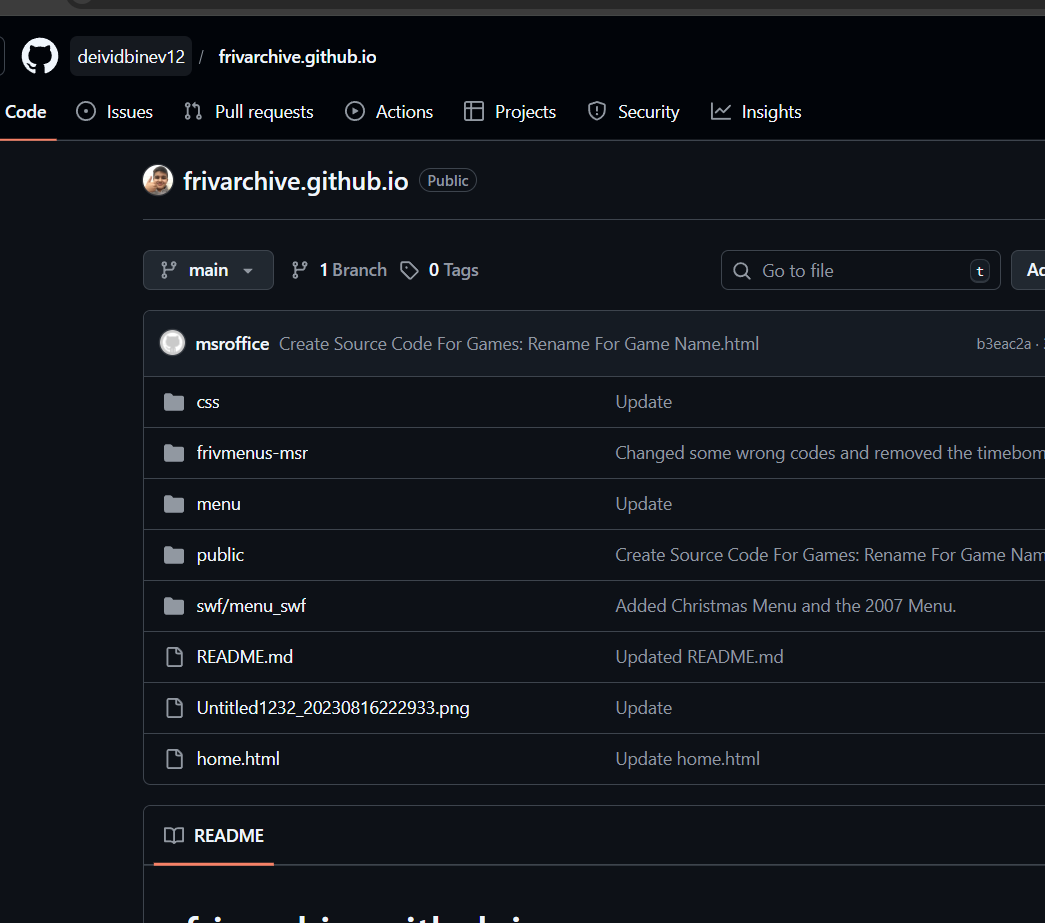1045x923 pixels.
Task: Switch to the Issues tab
Action: coord(115,111)
